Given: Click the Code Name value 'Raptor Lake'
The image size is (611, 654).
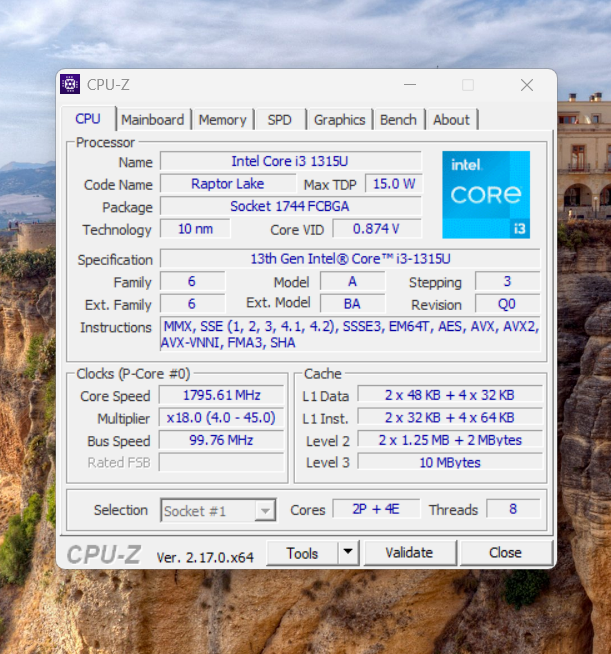Looking at the screenshot, I should [228, 184].
